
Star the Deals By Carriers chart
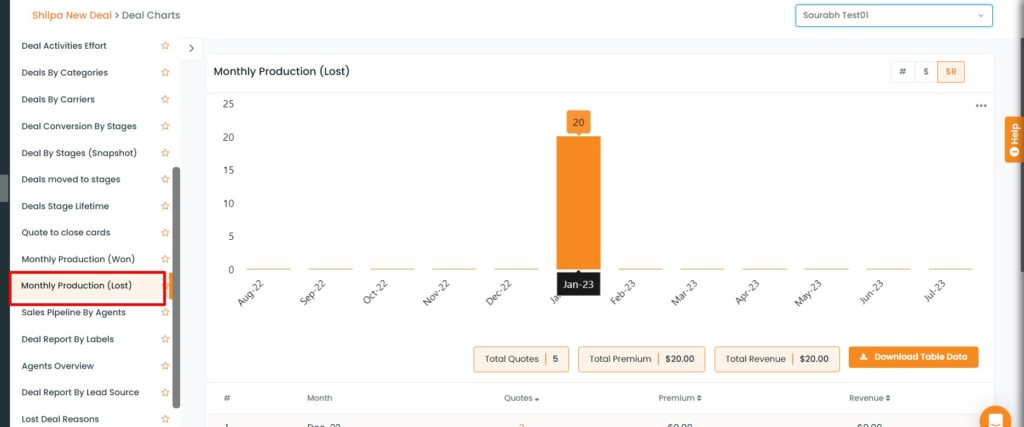pyautogui.click(x=165, y=99)
